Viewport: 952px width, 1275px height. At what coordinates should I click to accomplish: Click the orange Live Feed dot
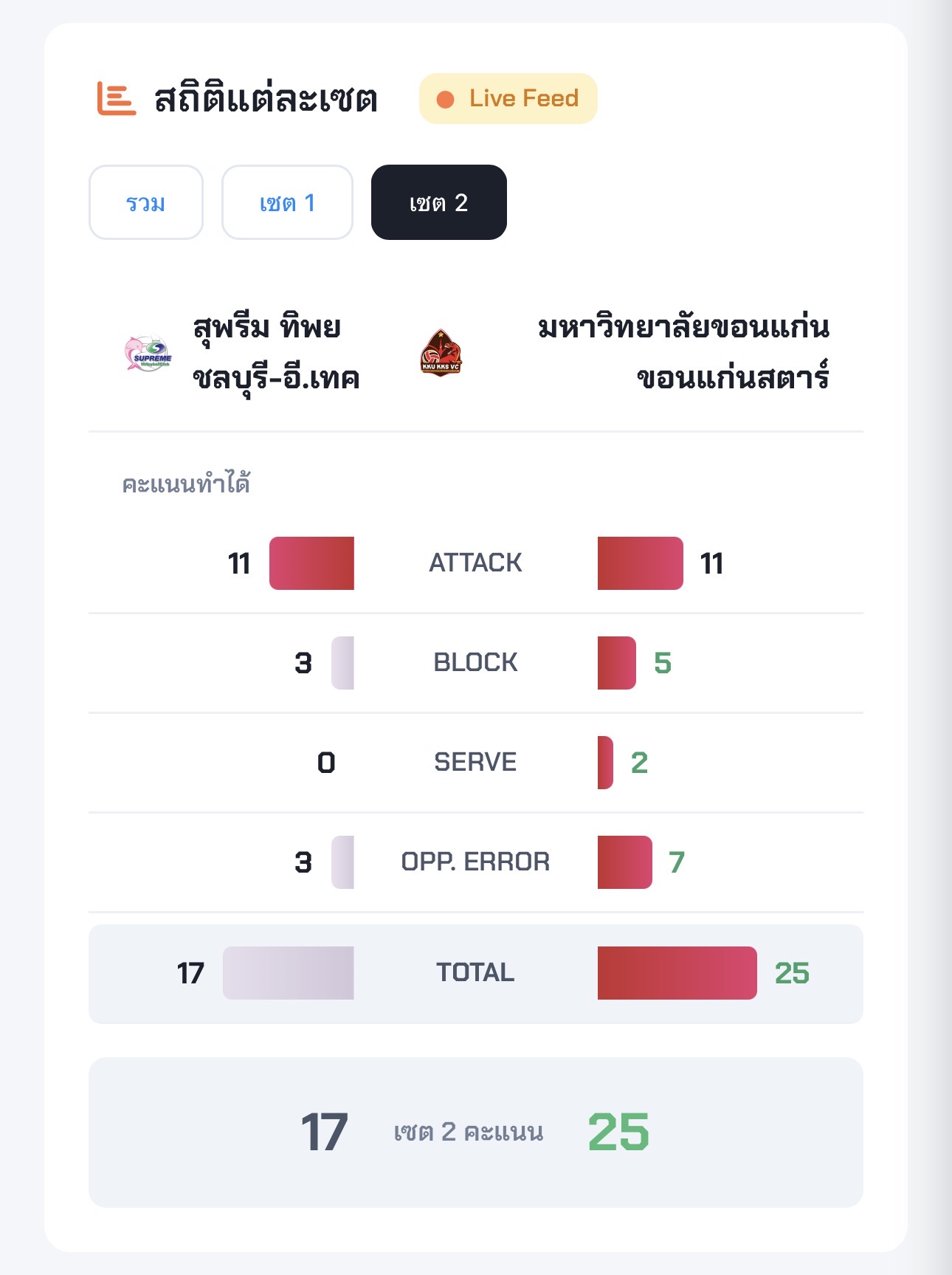[x=445, y=99]
